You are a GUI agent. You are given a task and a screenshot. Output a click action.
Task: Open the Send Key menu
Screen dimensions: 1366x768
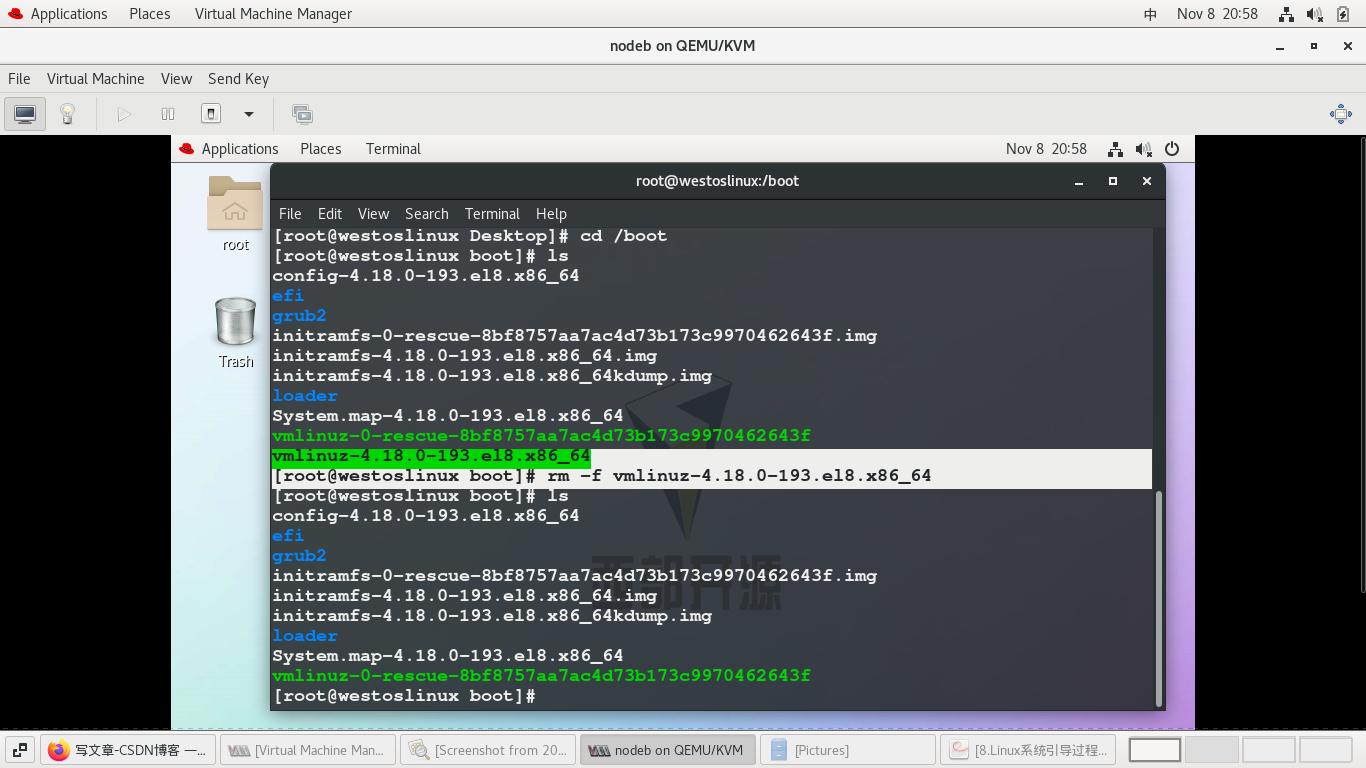click(x=238, y=79)
